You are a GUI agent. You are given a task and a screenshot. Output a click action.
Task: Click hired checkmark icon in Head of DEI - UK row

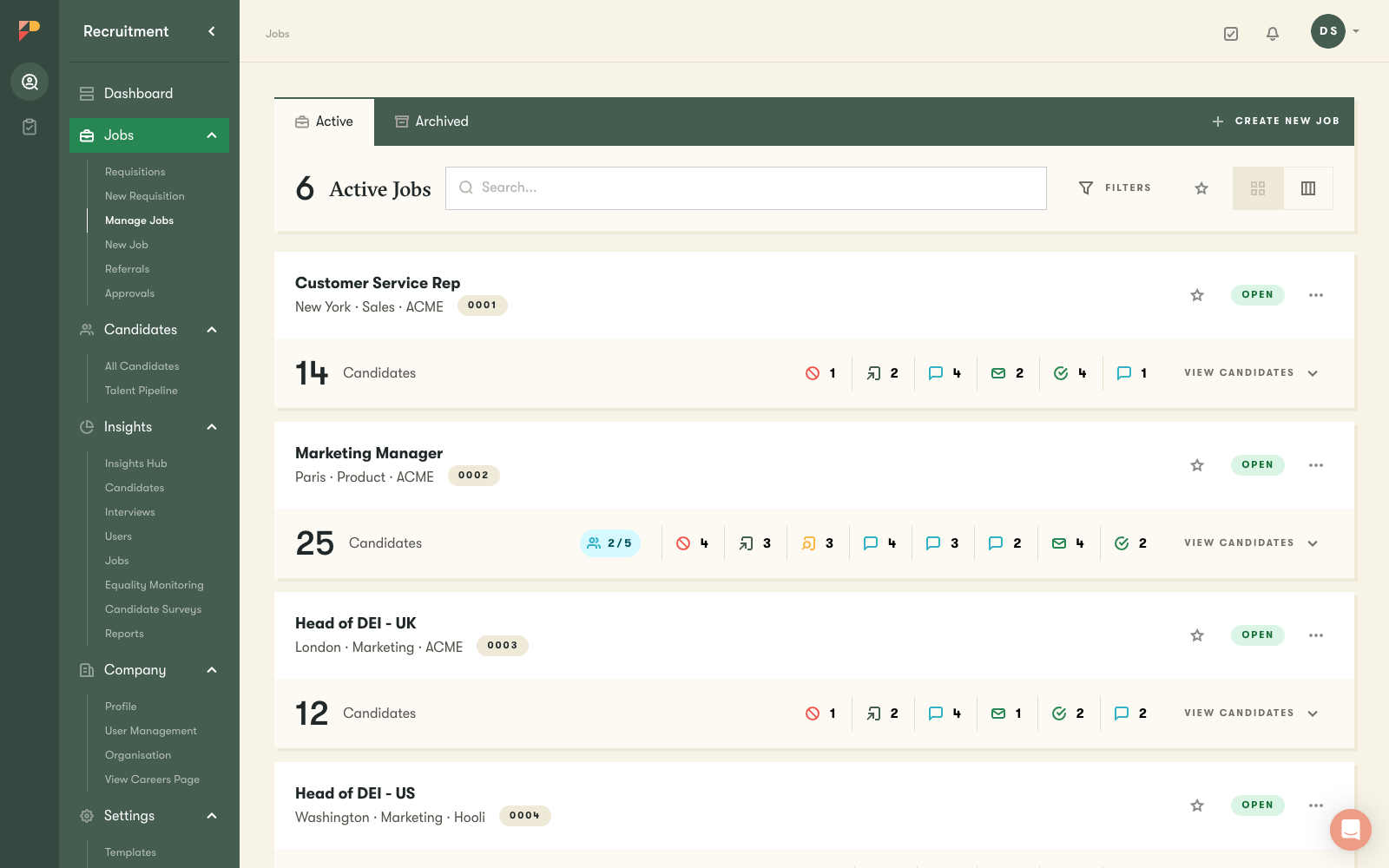1059,713
